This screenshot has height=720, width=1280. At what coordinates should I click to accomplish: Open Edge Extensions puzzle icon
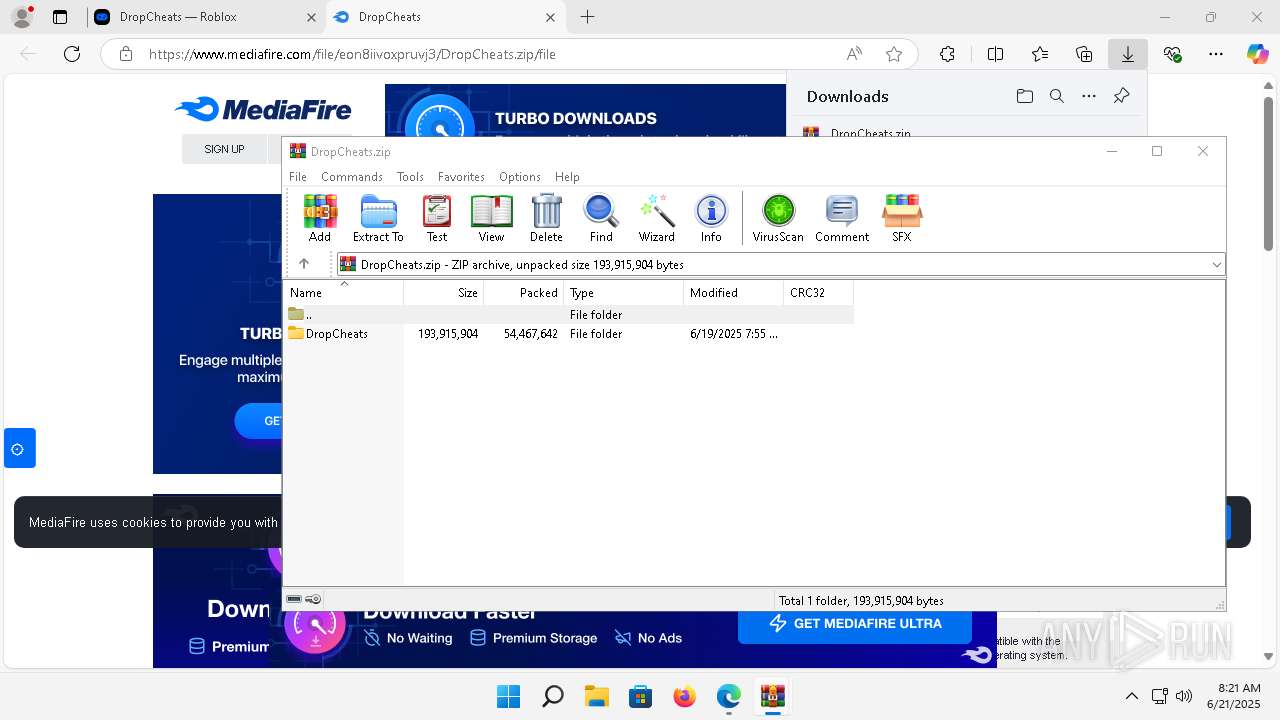947,54
